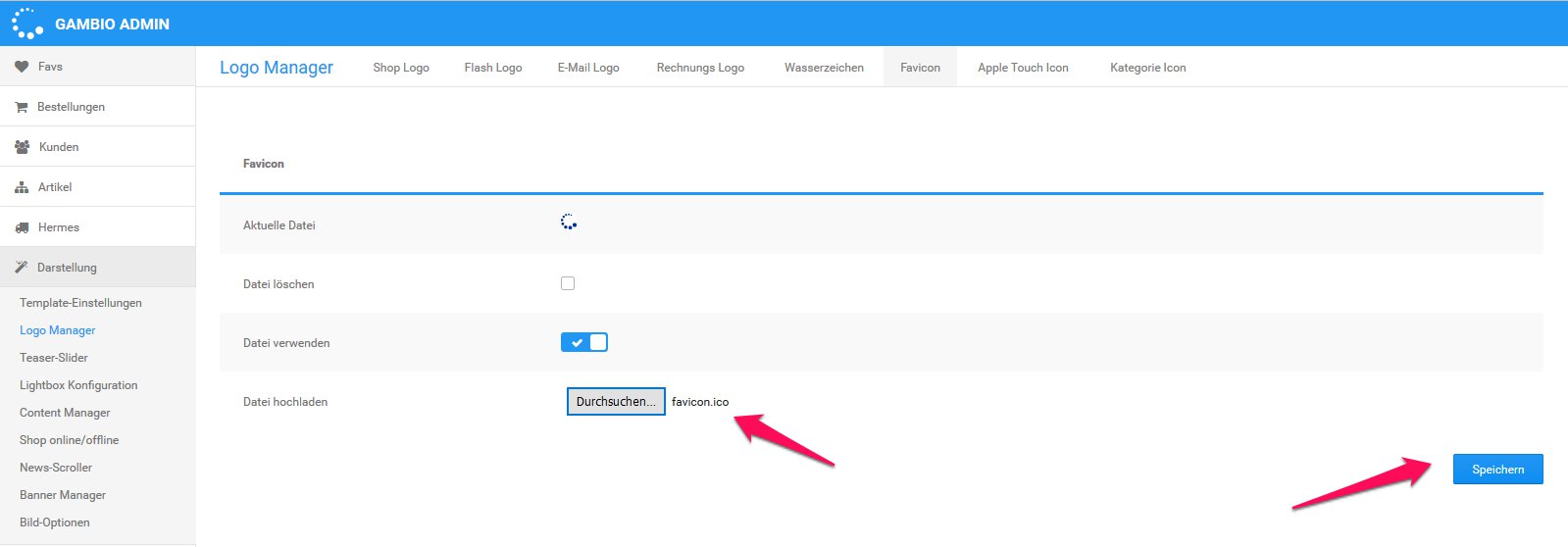Click the magic wand icon for Darstellung
The width and height of the screenshot is (1568, 547).
[x=22, y=268]
